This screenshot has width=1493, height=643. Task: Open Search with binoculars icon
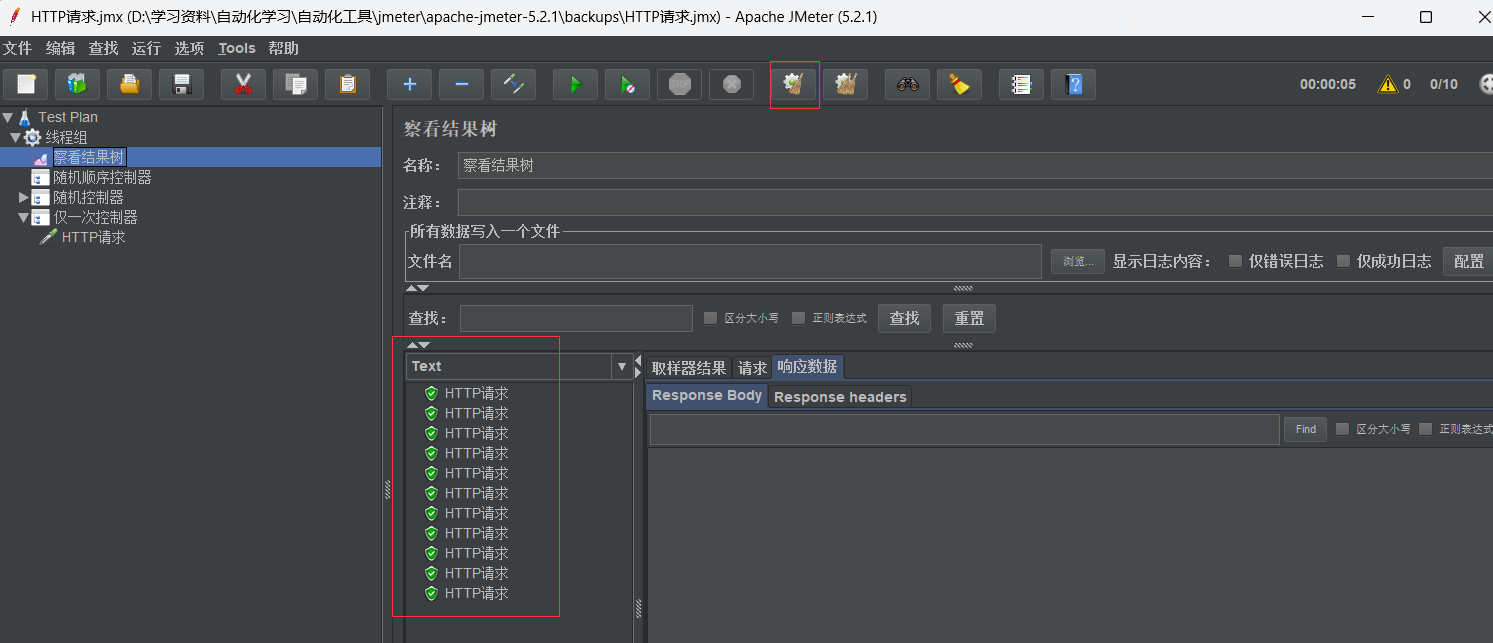tap(908, 84)
